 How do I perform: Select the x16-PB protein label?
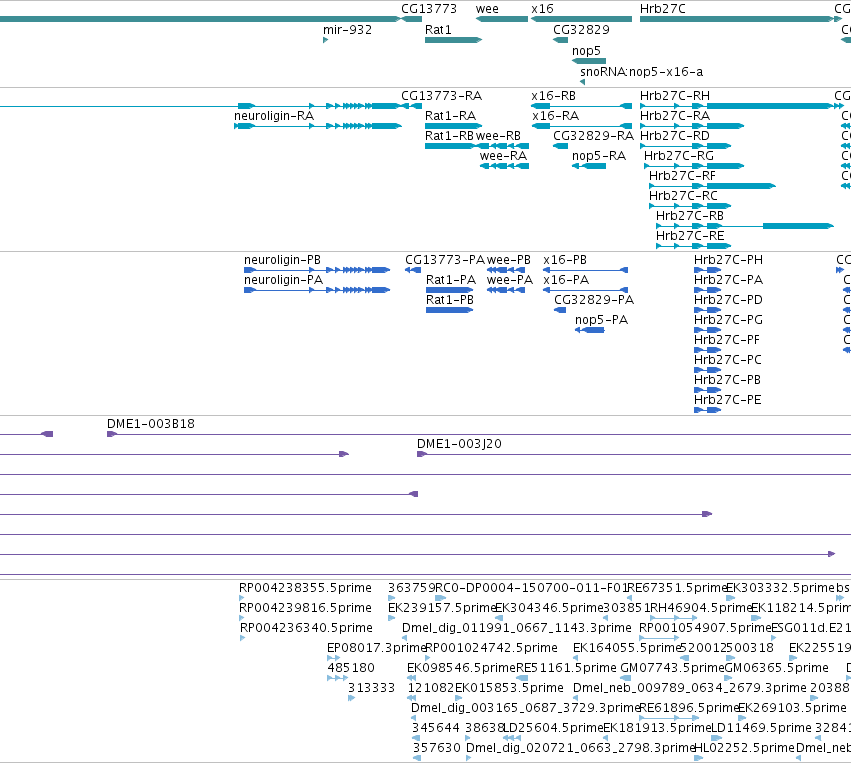(565, 260)
